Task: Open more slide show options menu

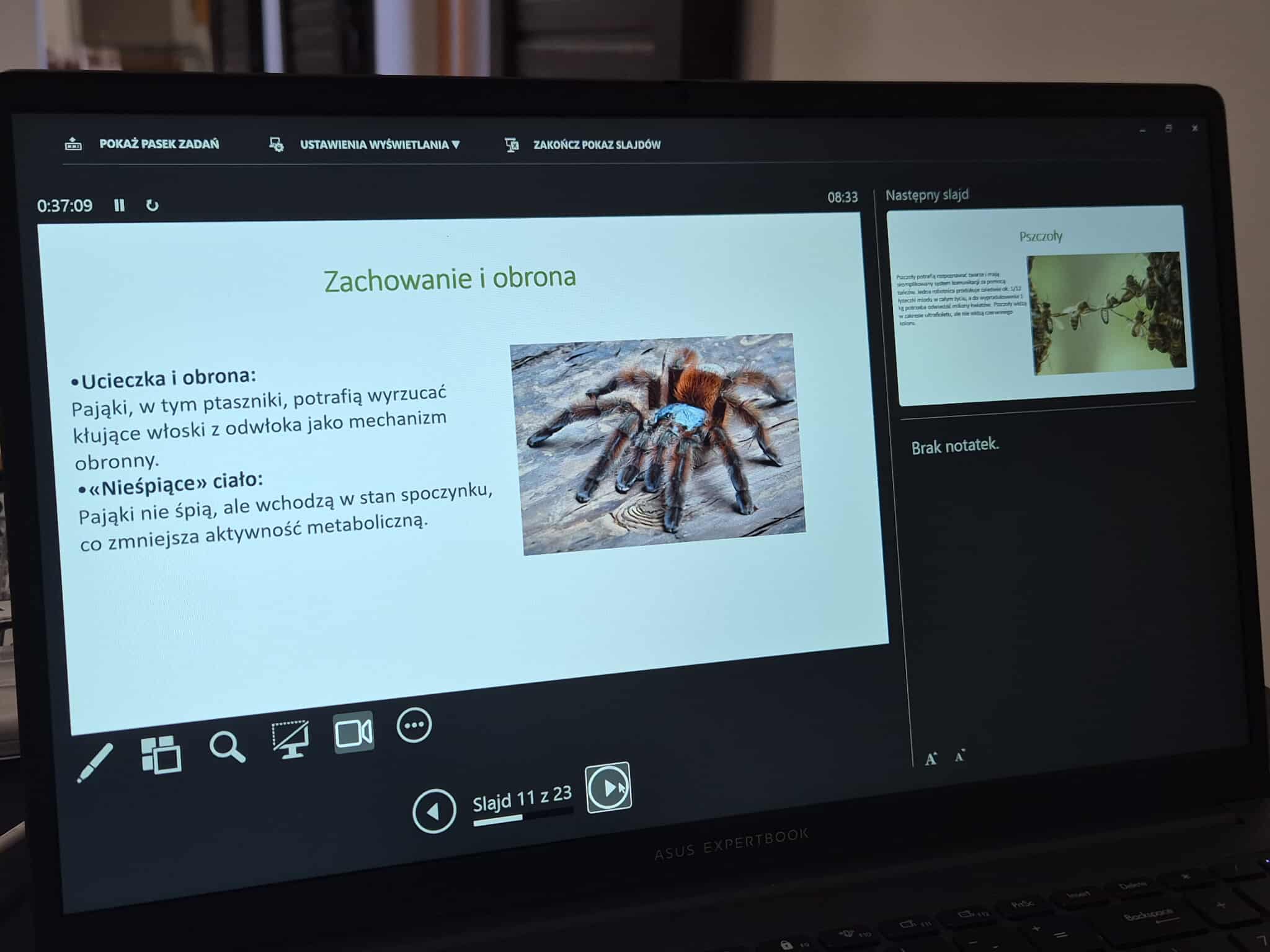Action: (414, 725)
